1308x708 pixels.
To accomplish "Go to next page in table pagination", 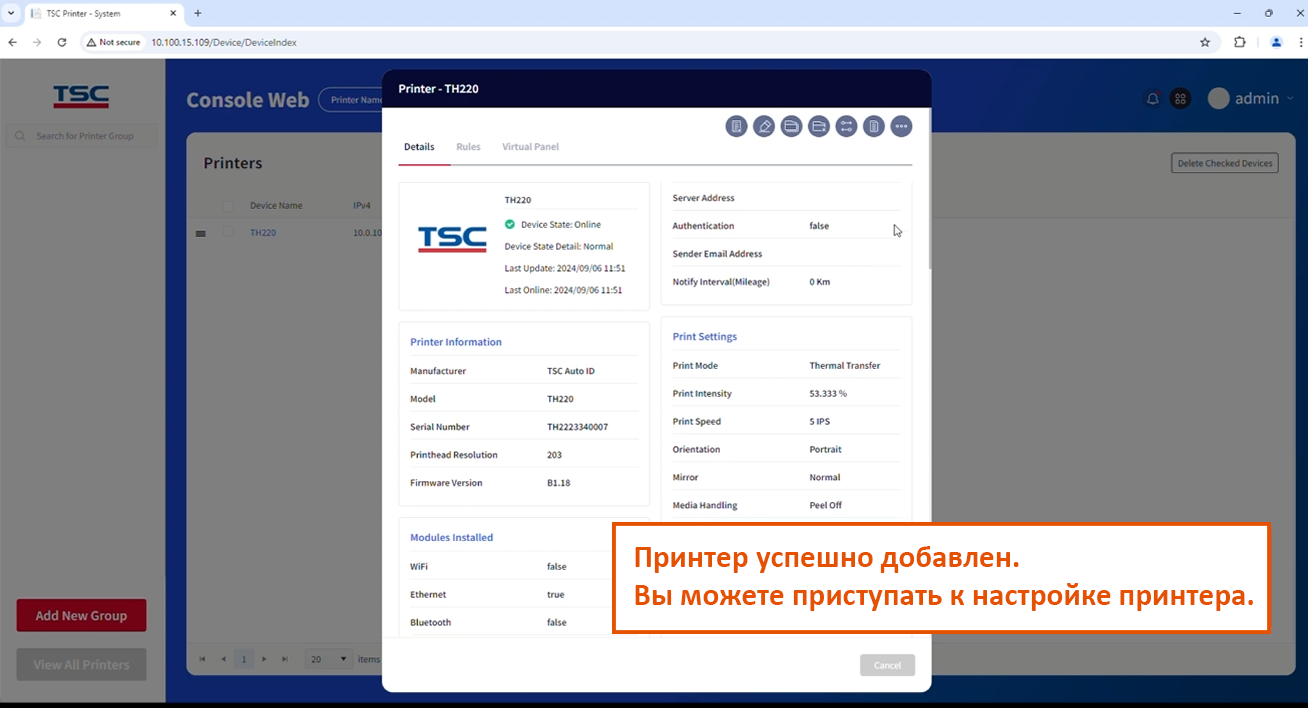I will click(x=264, y=659).
